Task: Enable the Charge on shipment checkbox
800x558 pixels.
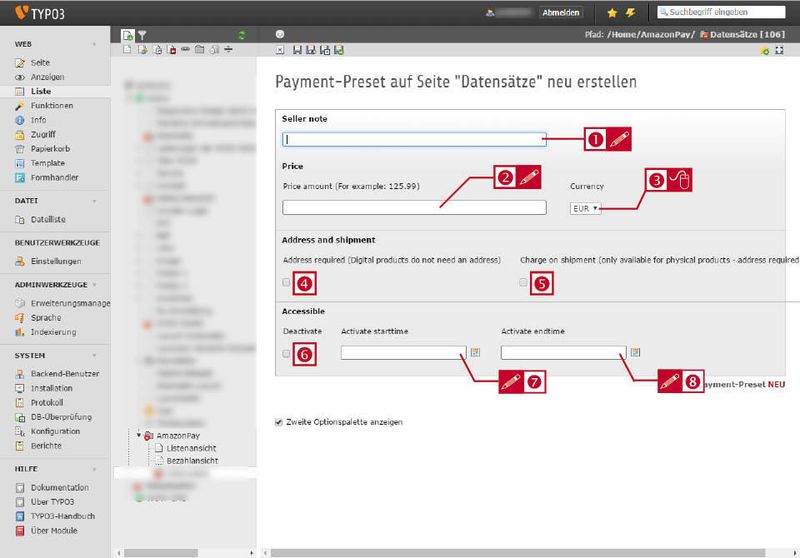Action: coord(523,282)
